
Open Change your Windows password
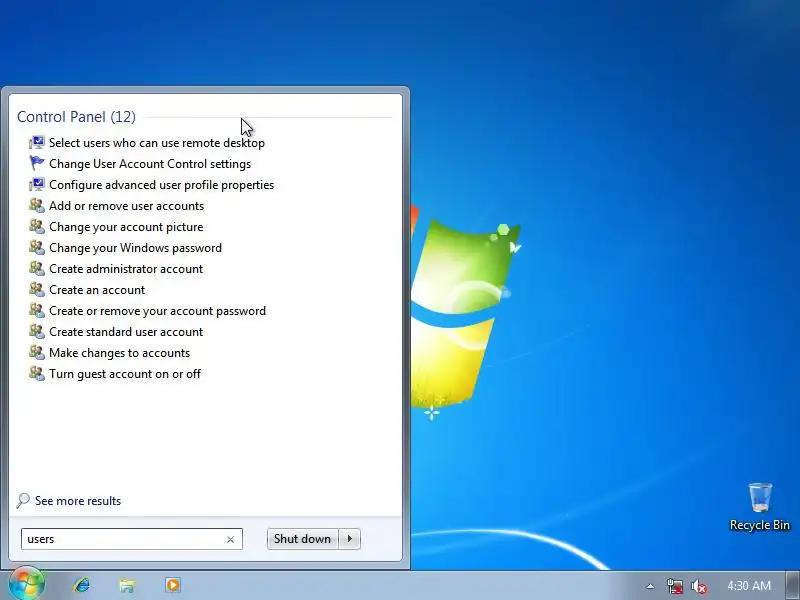pyautogui.click(x=135, y=247)
